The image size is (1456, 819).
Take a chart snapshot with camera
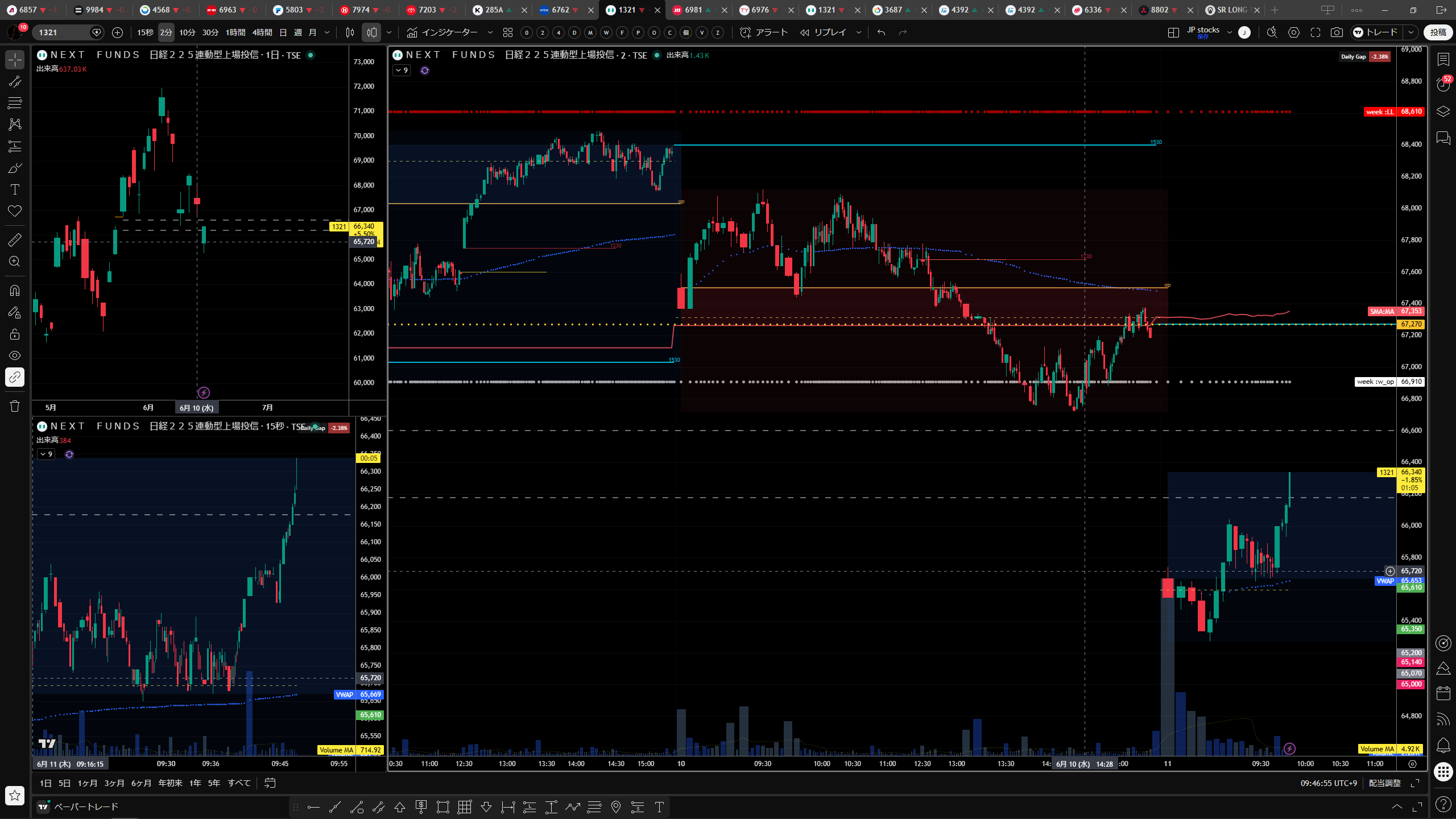click(1337, 32)
